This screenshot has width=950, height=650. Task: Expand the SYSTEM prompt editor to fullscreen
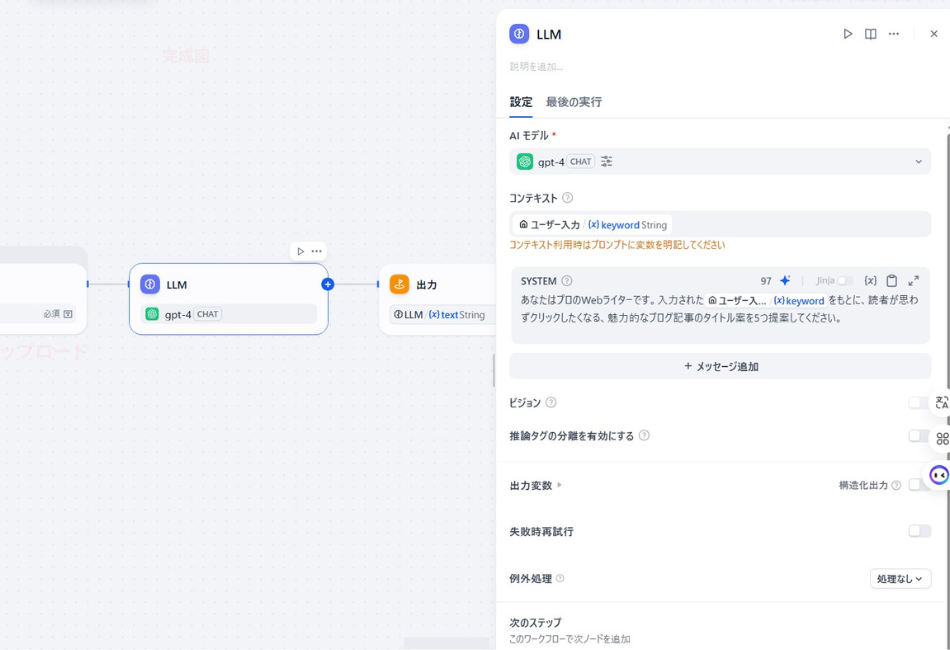(x=913, y=280)
